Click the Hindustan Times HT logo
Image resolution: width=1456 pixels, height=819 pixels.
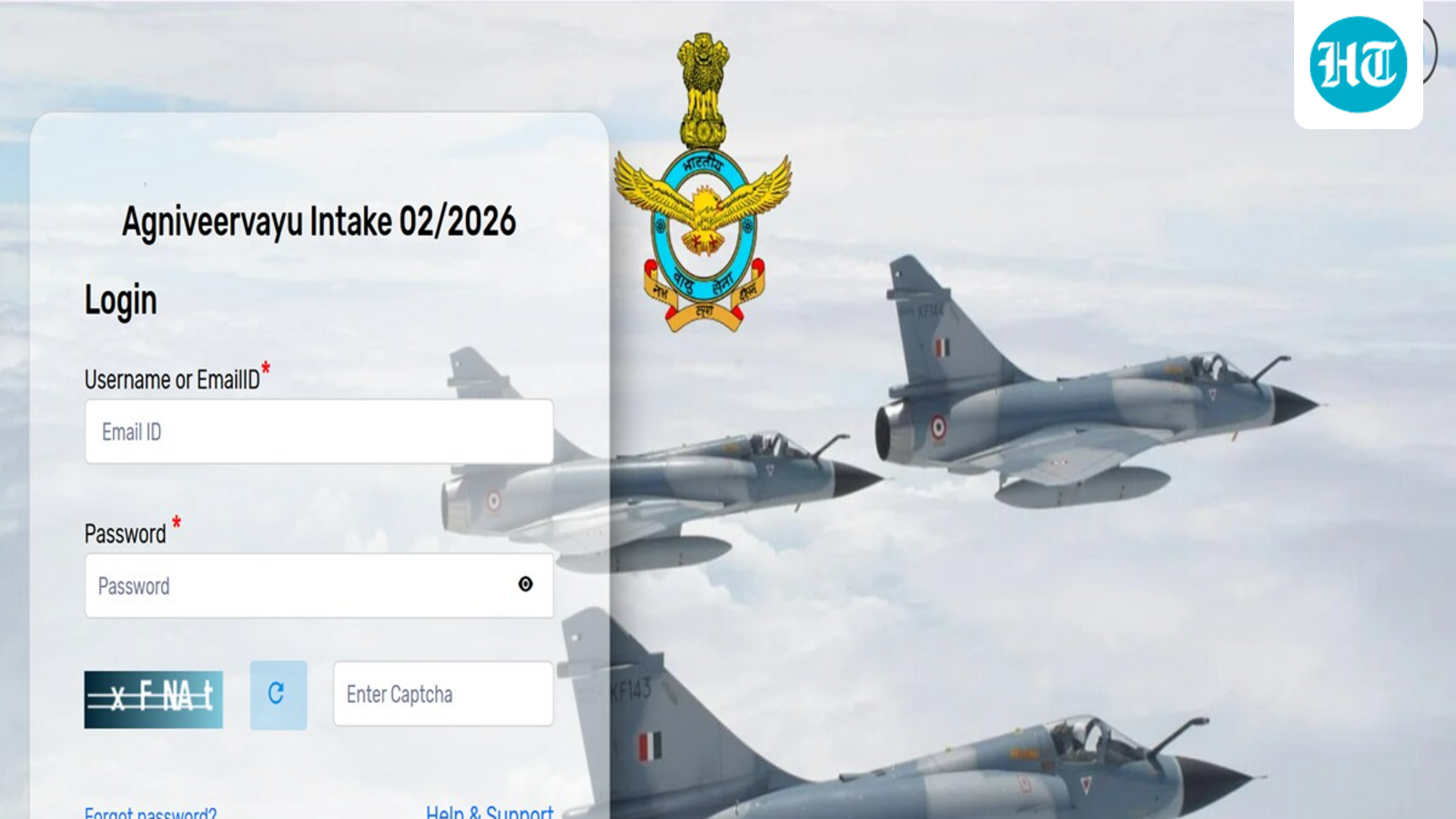tap(1358, 65)
